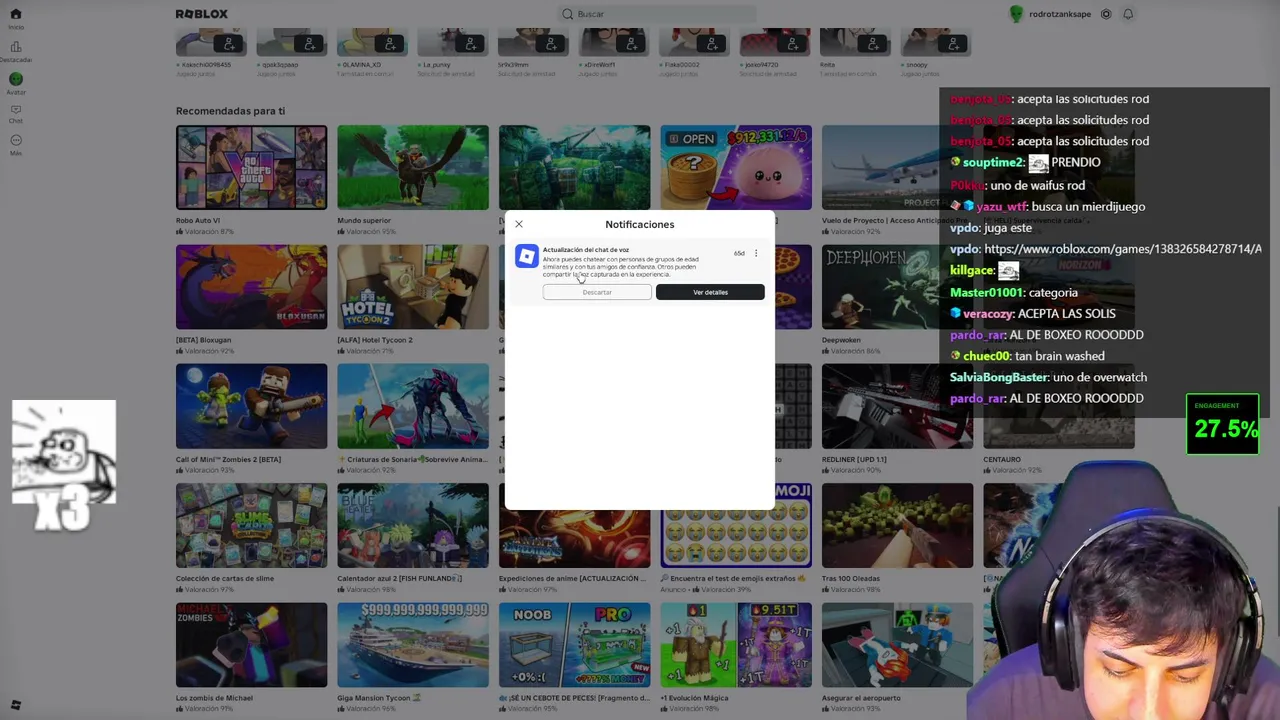The image size is (1280, 720).
Task: Click the notifications bell icon
Action: point(1128,14)
